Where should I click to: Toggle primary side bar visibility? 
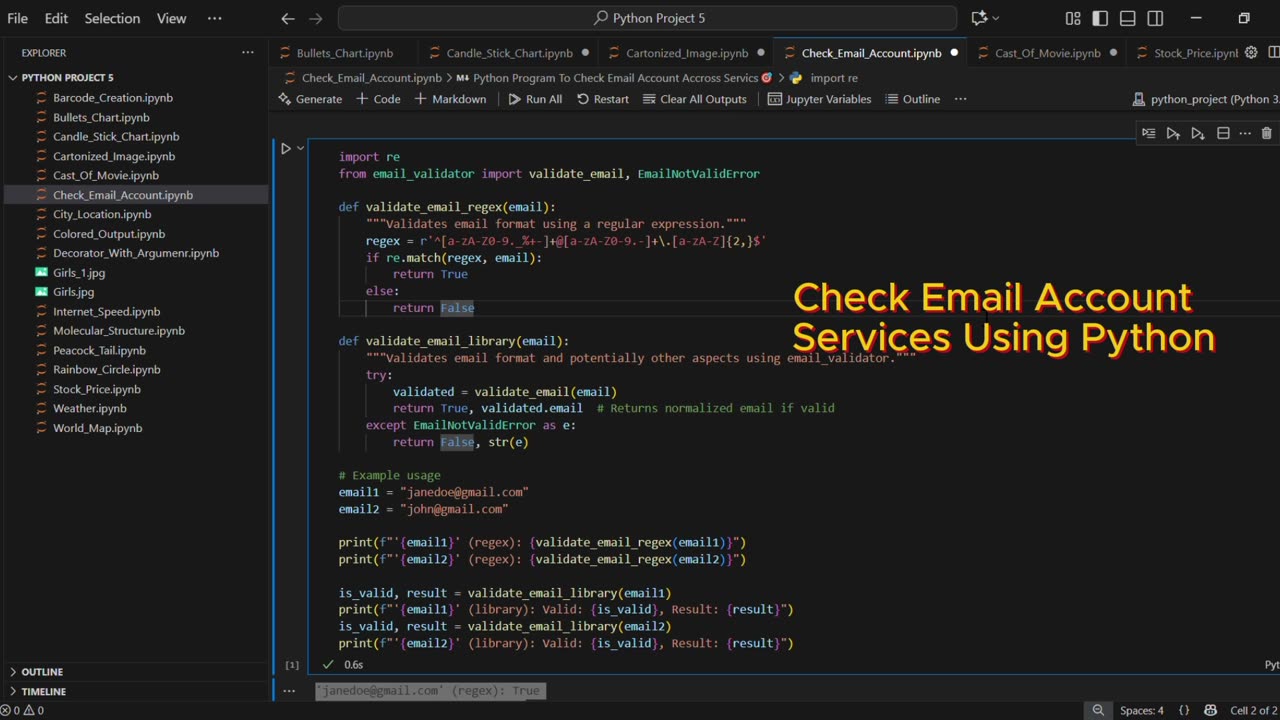(x=1100, y=18)
